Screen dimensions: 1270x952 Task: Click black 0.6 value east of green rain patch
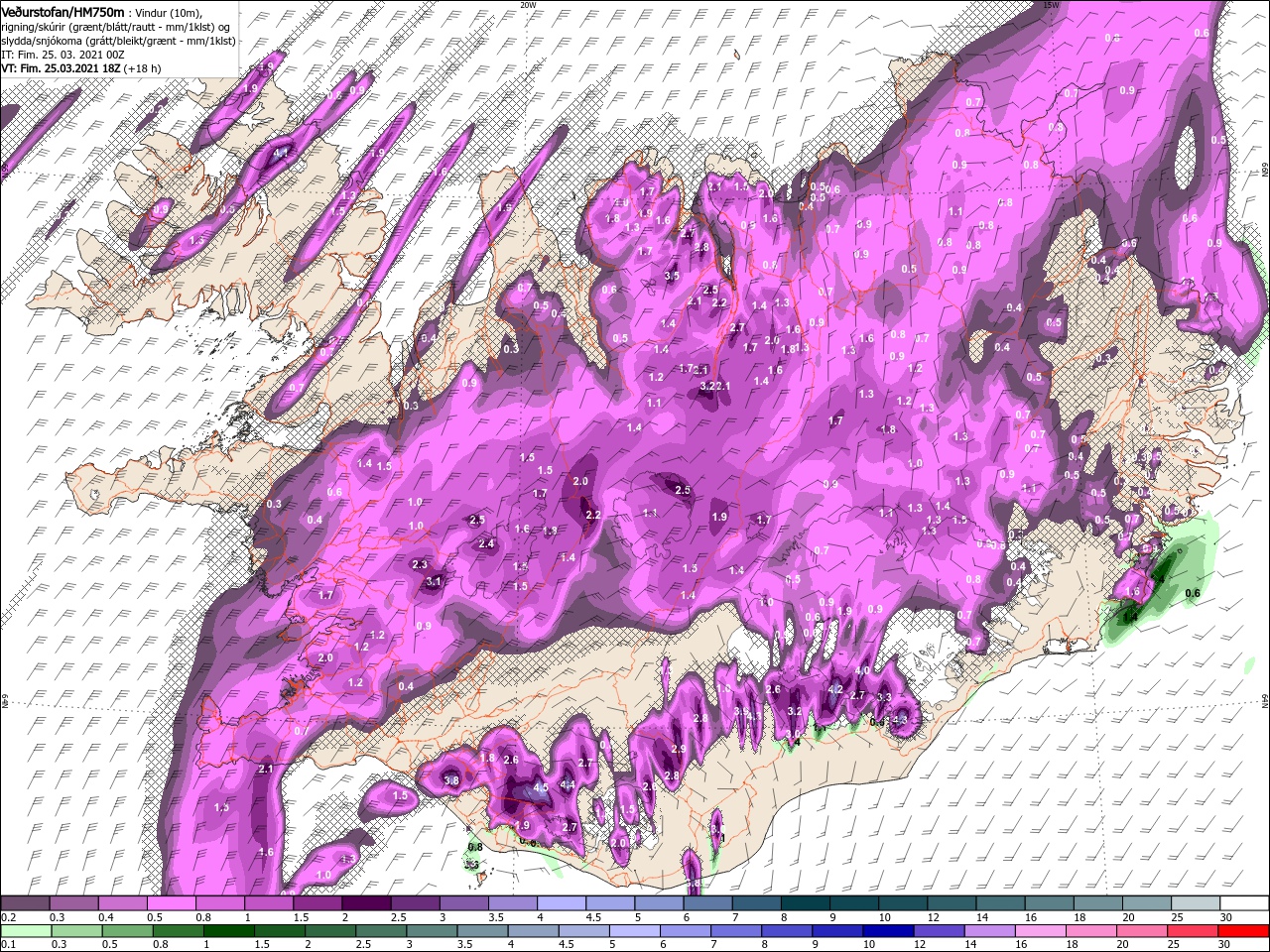click(x=1194, y=593)
